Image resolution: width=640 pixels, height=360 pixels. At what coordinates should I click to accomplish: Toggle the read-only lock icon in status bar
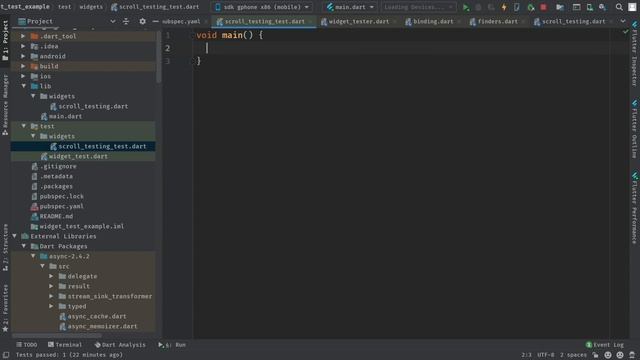[x=596, y=355]
